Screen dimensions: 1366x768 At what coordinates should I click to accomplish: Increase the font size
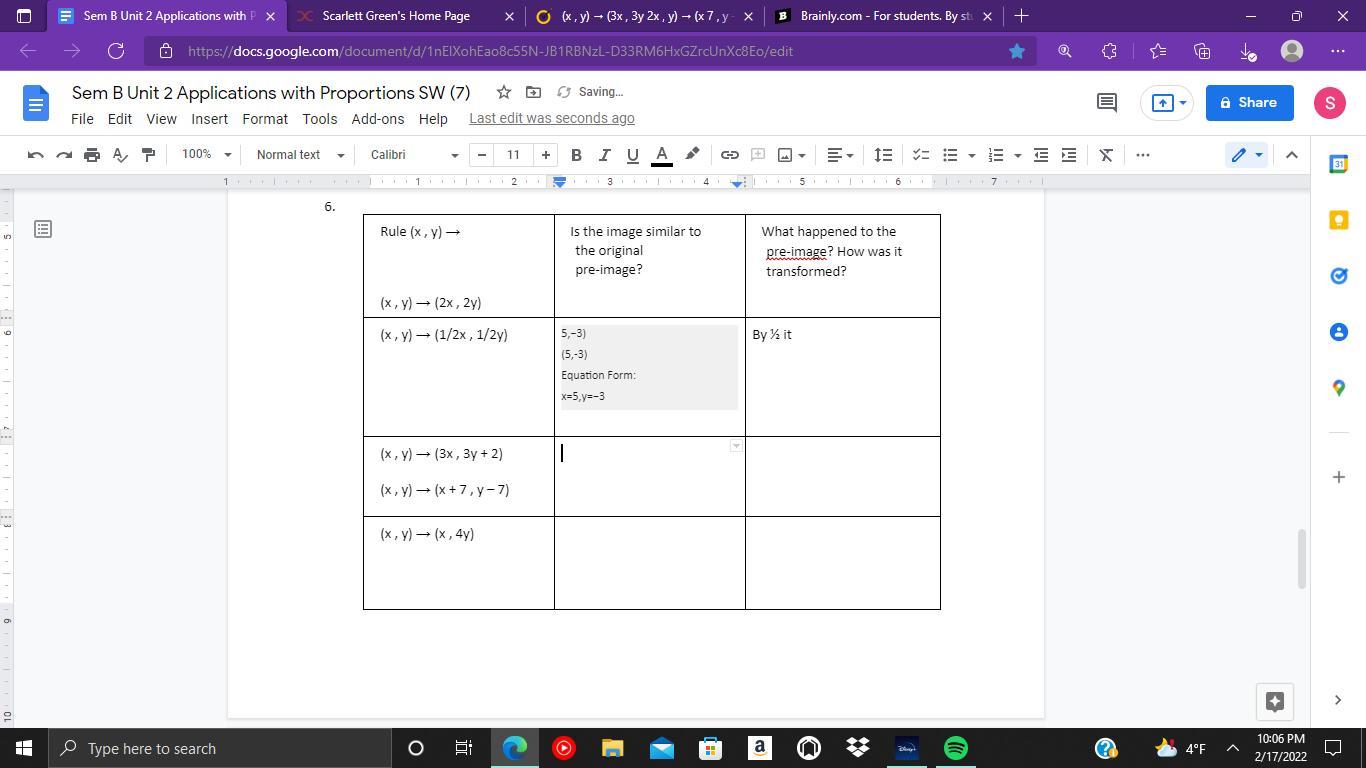click(x=545, y=155)
